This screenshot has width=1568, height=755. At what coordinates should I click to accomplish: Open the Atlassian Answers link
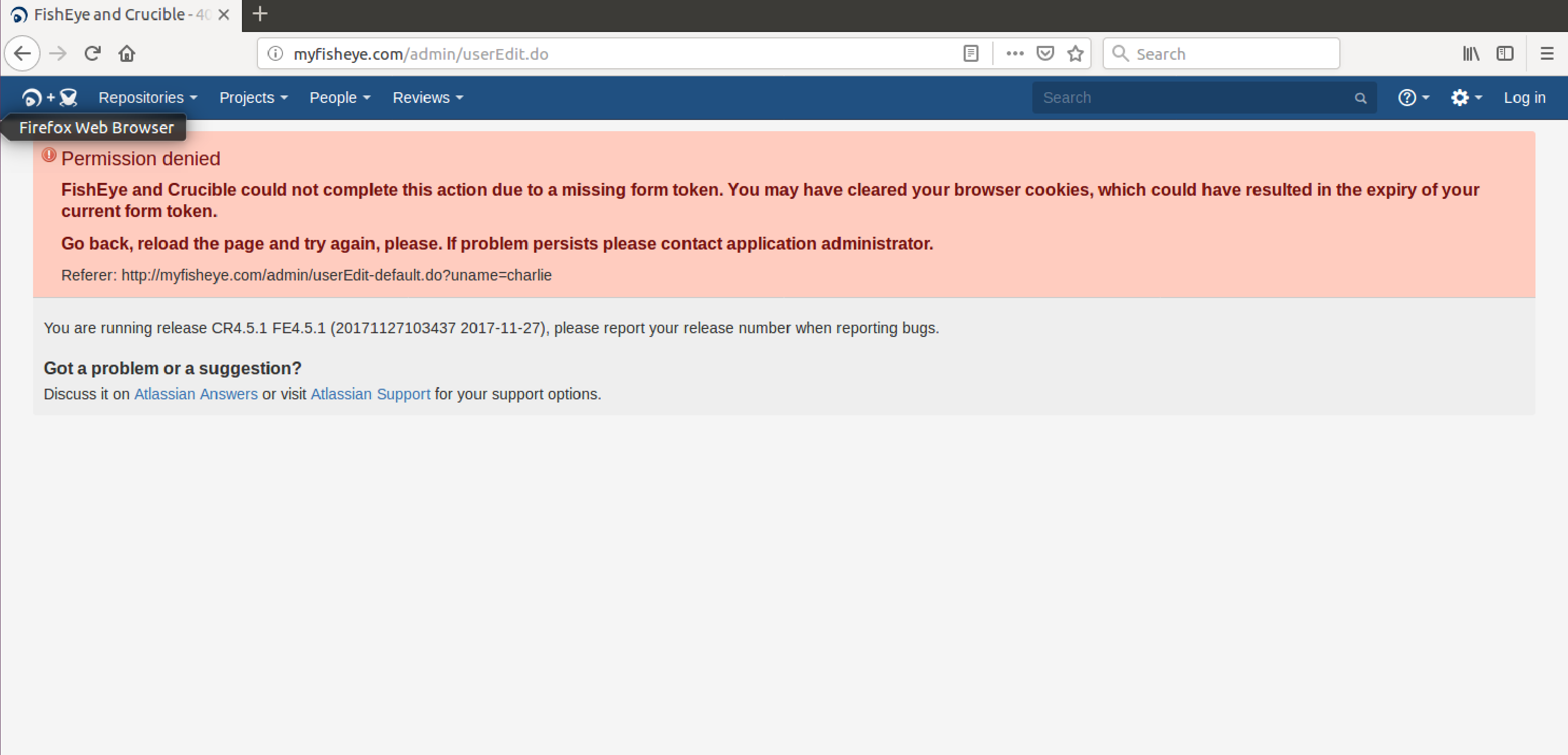(x=196, y=394)
